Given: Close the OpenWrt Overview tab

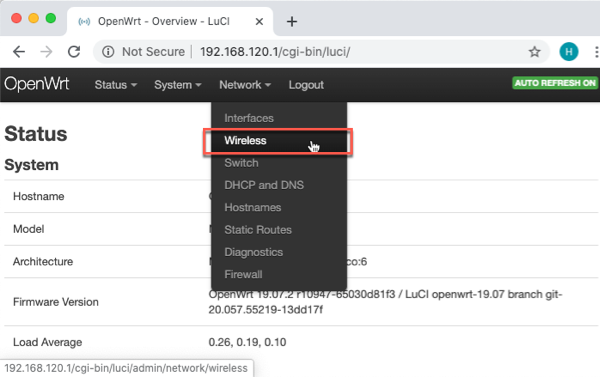Looking at the screenshot, I should tap(259, 21).
